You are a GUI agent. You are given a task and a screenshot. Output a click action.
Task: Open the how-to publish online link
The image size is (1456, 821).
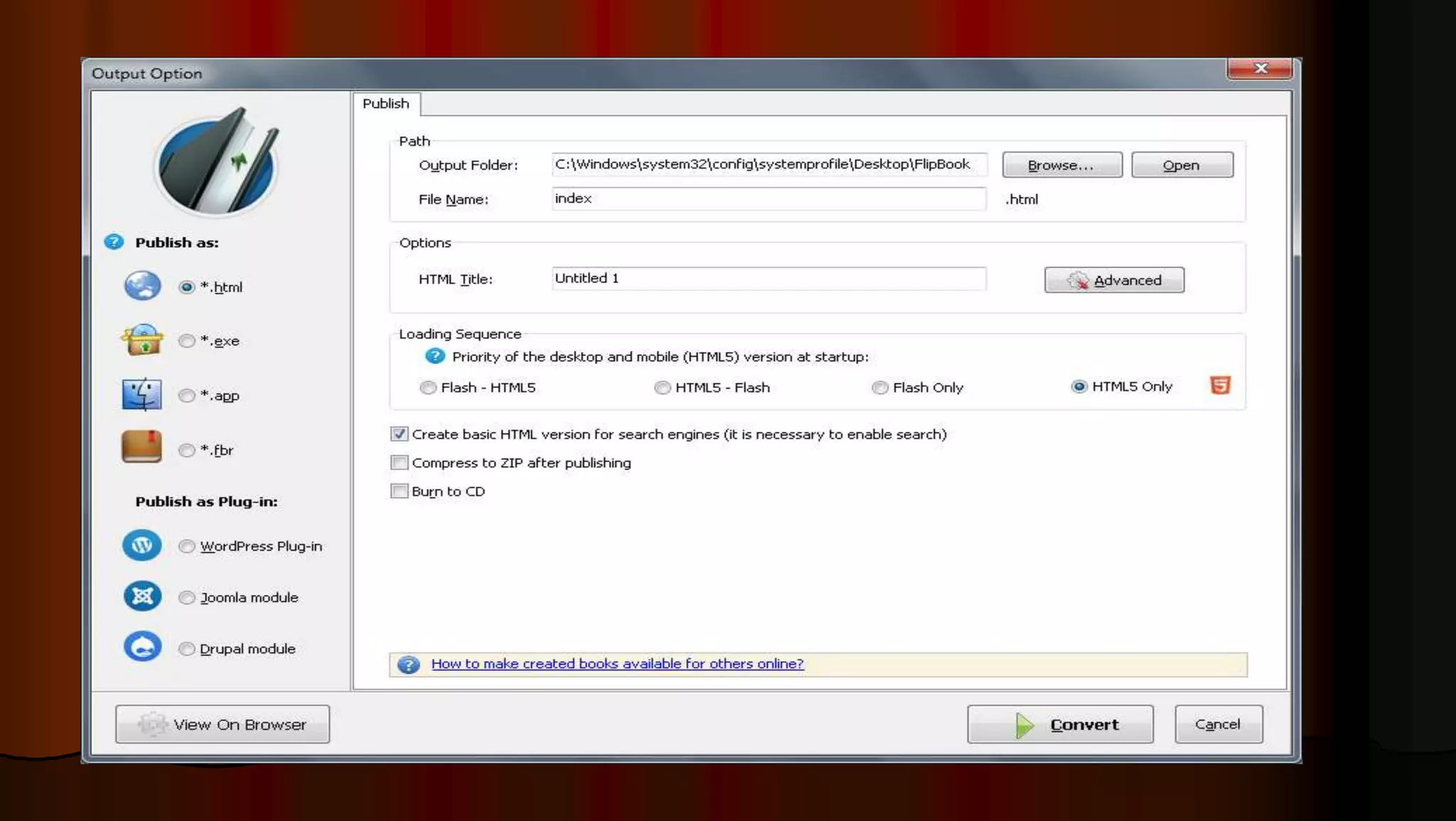pyautogui.click(x=617, y=664)
